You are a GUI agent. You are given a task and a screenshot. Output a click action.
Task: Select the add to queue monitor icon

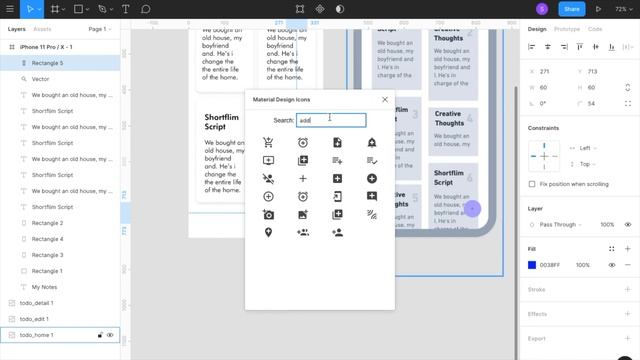point(268,160)
